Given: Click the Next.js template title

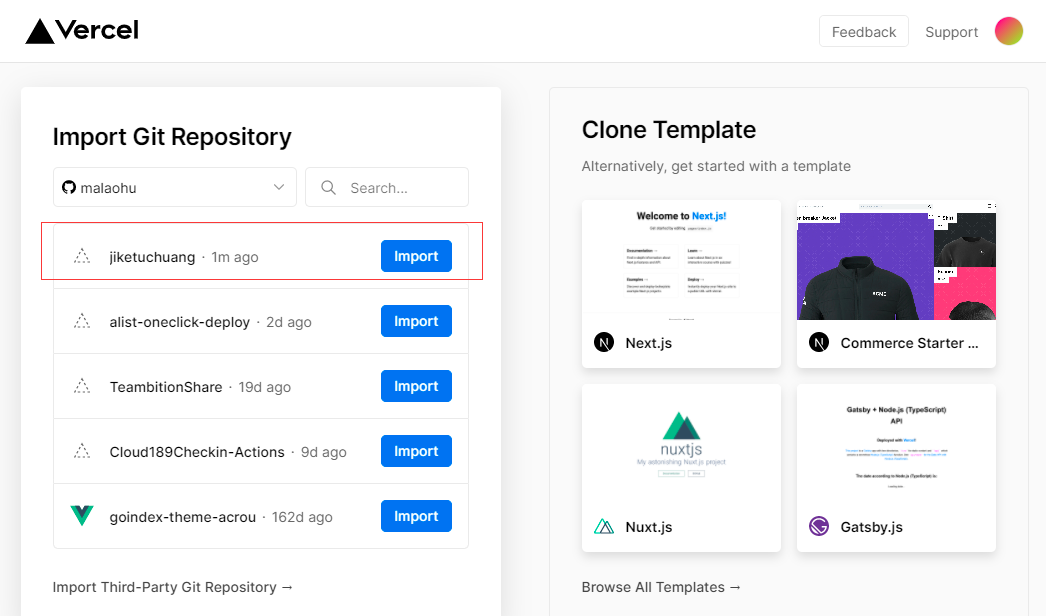Looking at the screenshot, I should pyautogui.click(x=648, y=343).
